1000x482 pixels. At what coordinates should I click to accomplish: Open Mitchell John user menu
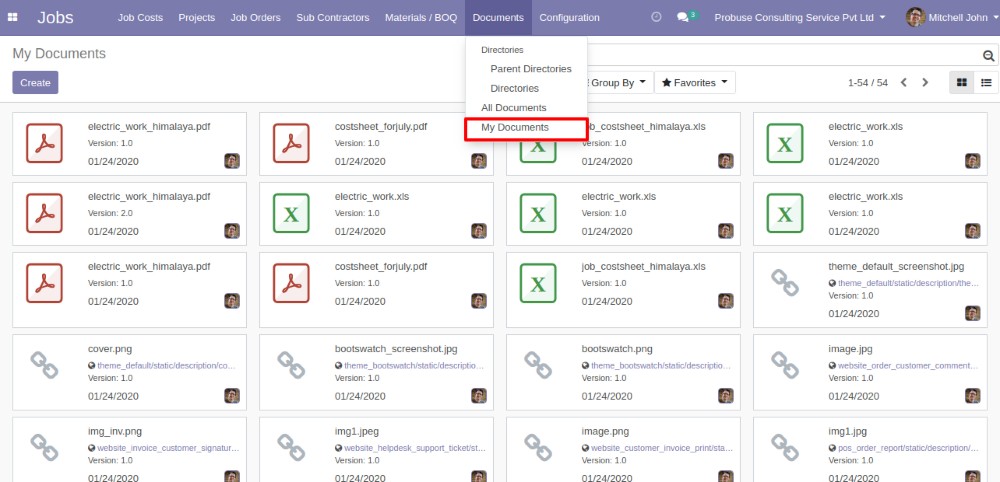[951, 18]
